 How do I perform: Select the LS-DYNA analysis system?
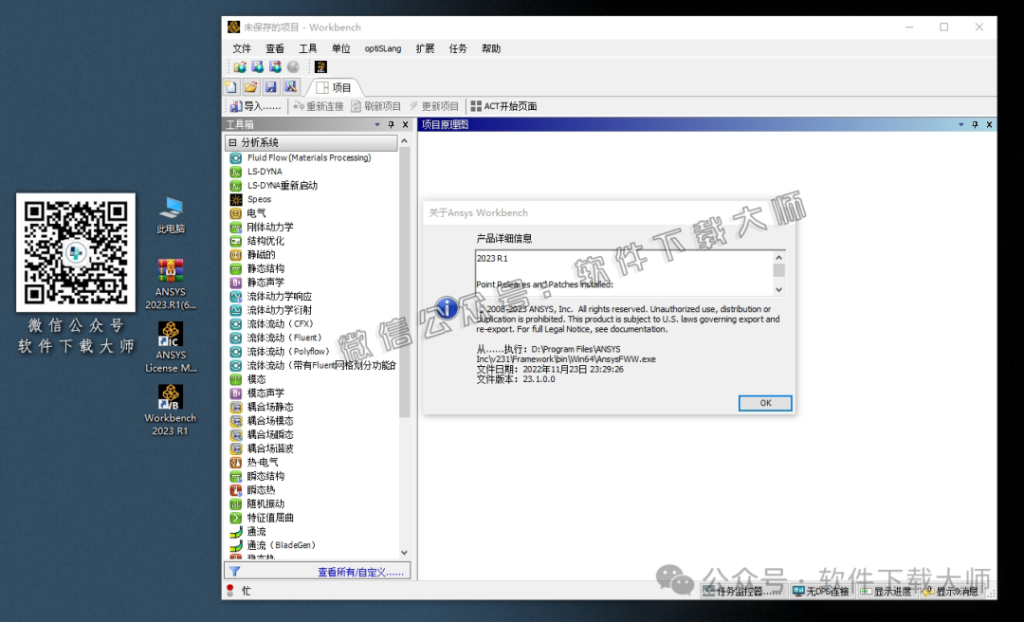[x=265, y=171]
